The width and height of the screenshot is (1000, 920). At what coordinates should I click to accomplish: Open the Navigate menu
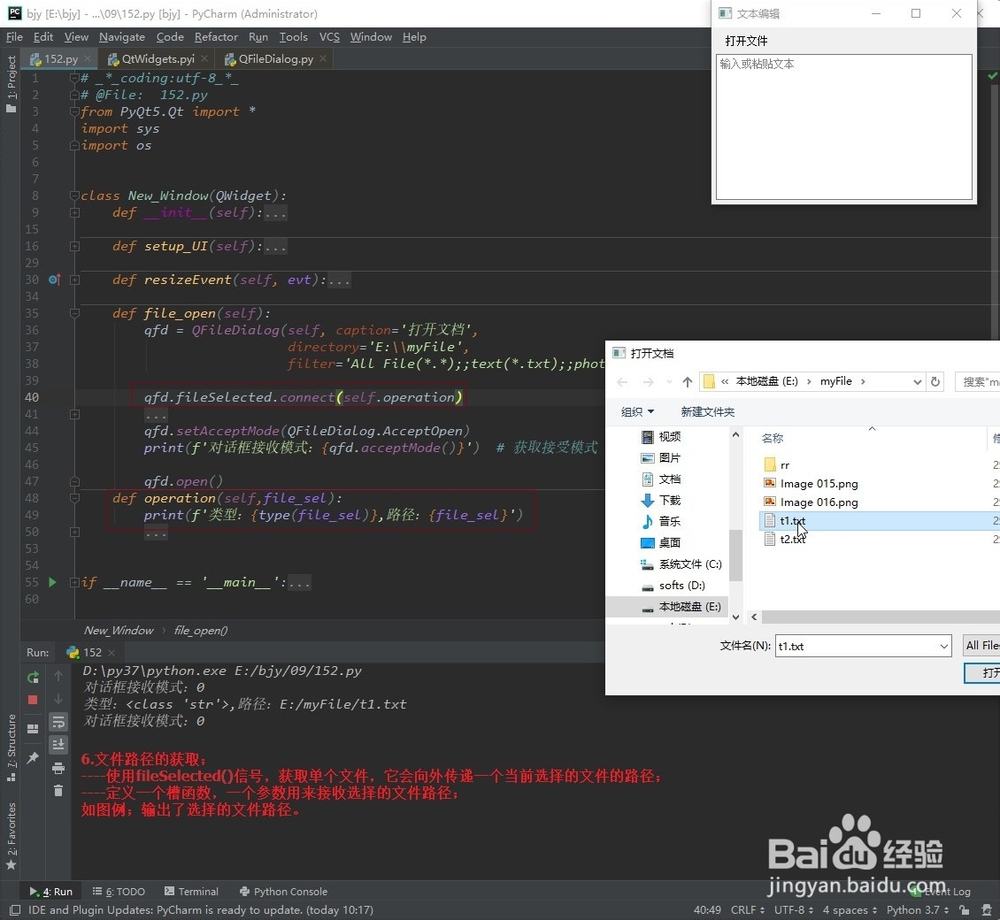[122, 37]
